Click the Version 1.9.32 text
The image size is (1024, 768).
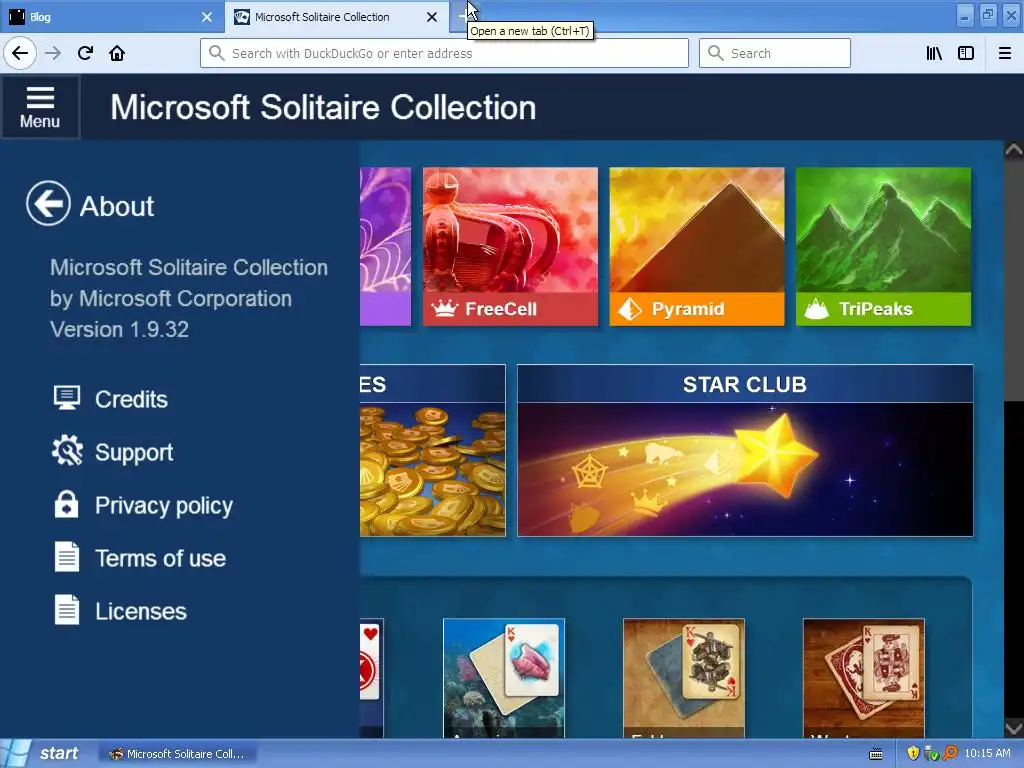(x=120, y=329)
